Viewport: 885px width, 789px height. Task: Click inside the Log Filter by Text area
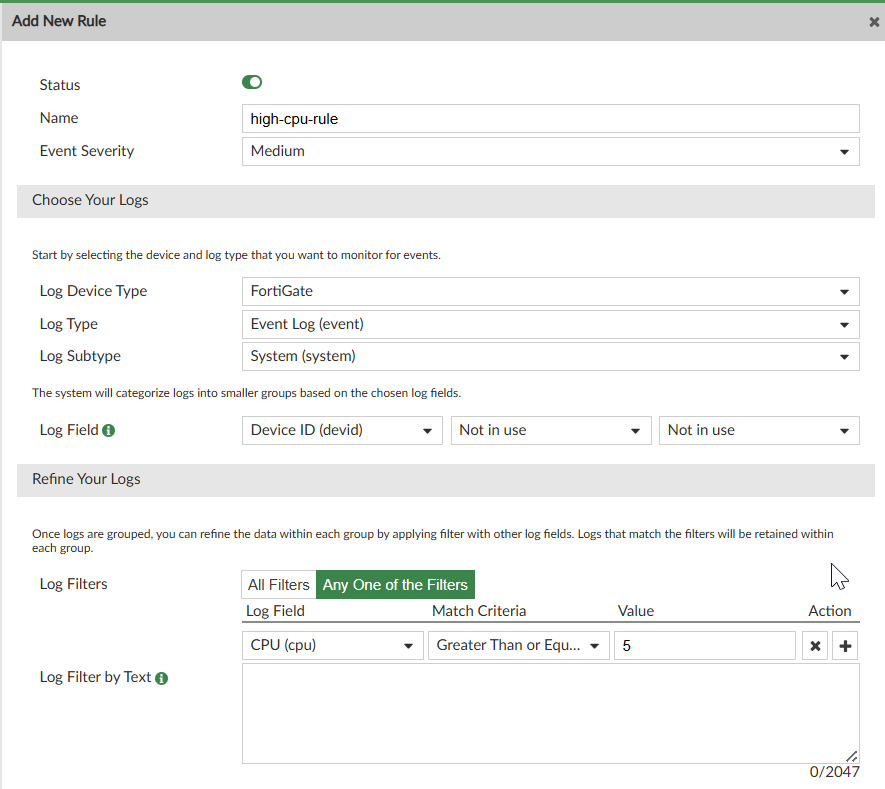(x=550, y=713)
